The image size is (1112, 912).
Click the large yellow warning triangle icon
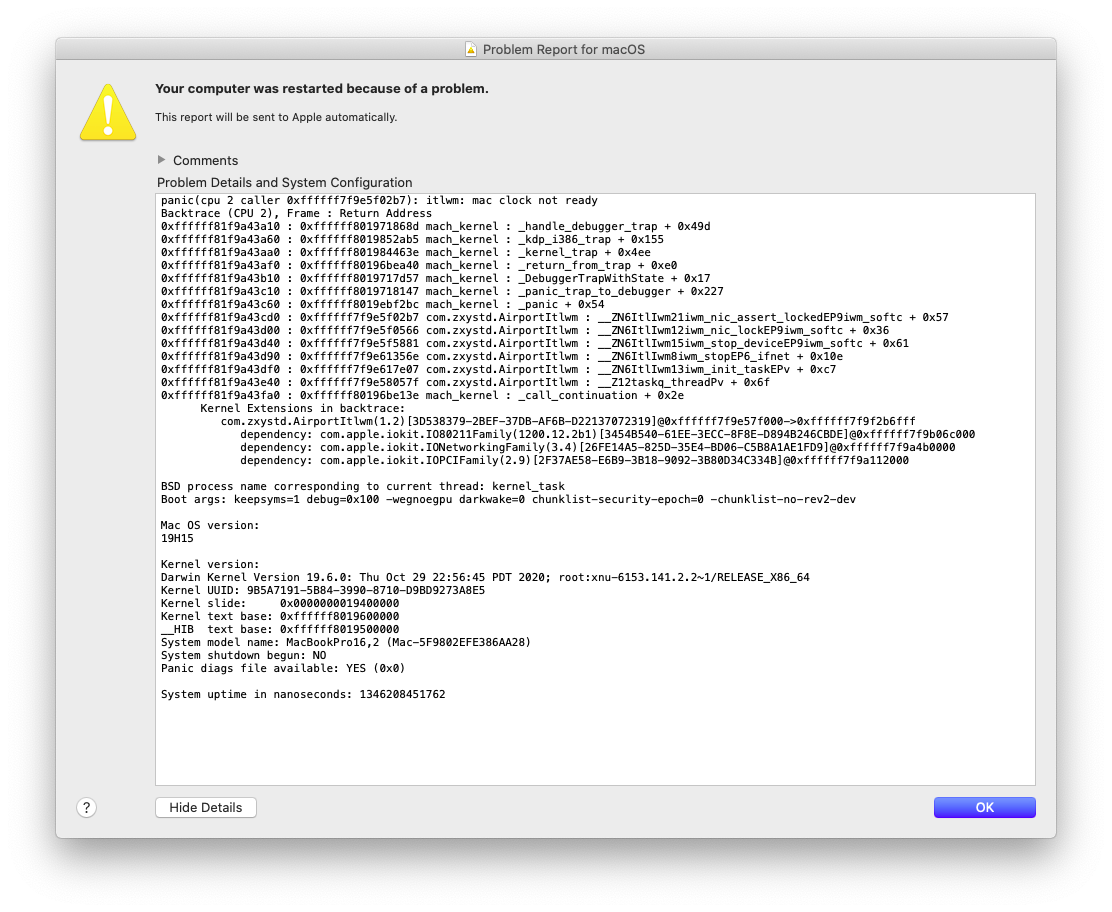click(x=107, y=113)
